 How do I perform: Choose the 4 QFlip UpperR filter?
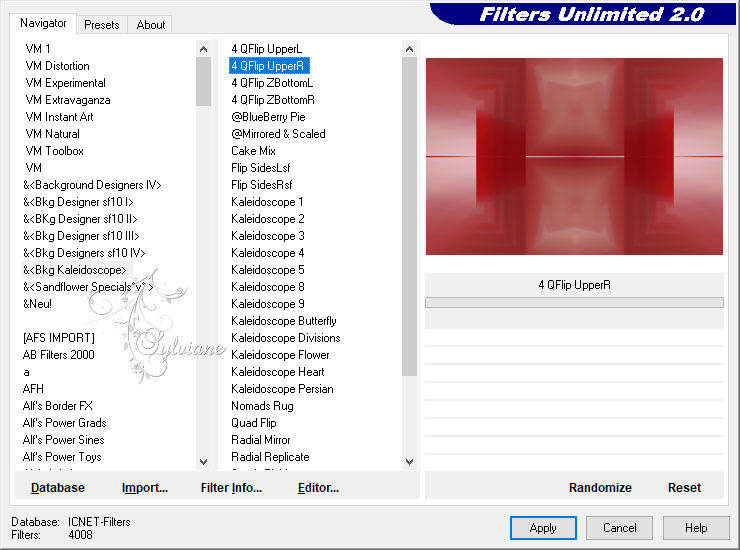click(x=267, y=66)
